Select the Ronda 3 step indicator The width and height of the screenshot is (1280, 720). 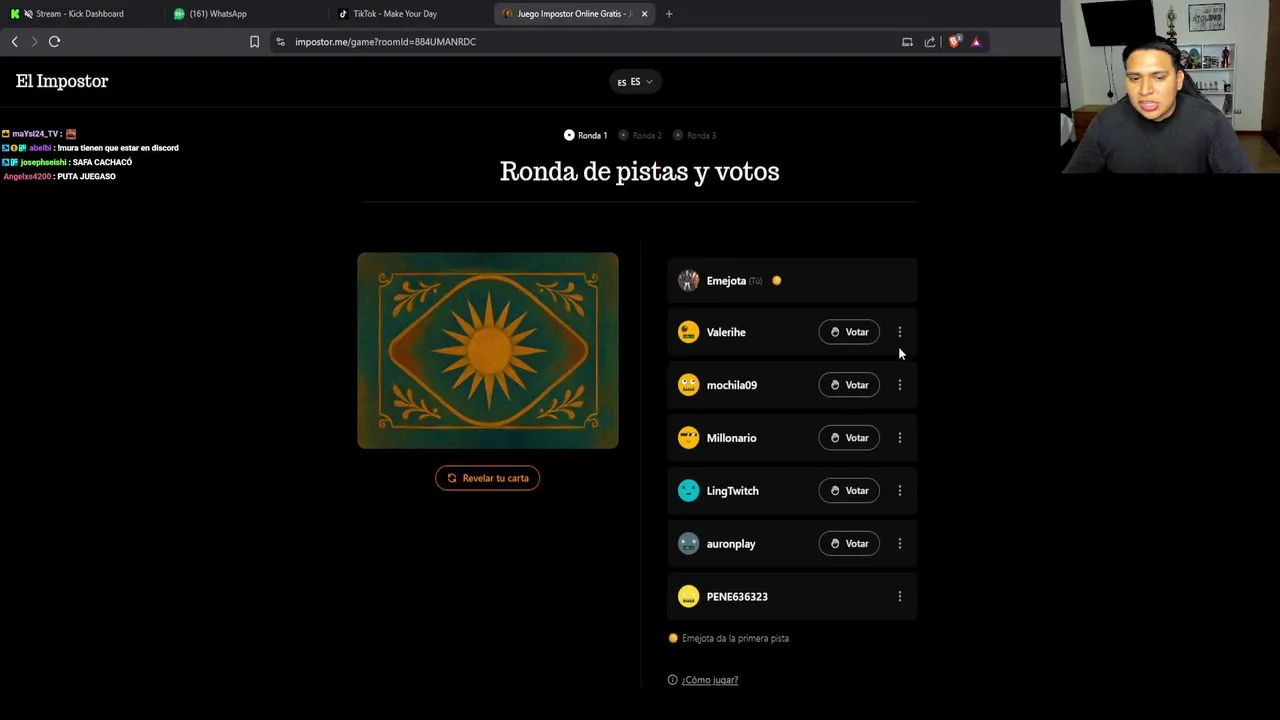pos(695,135)
